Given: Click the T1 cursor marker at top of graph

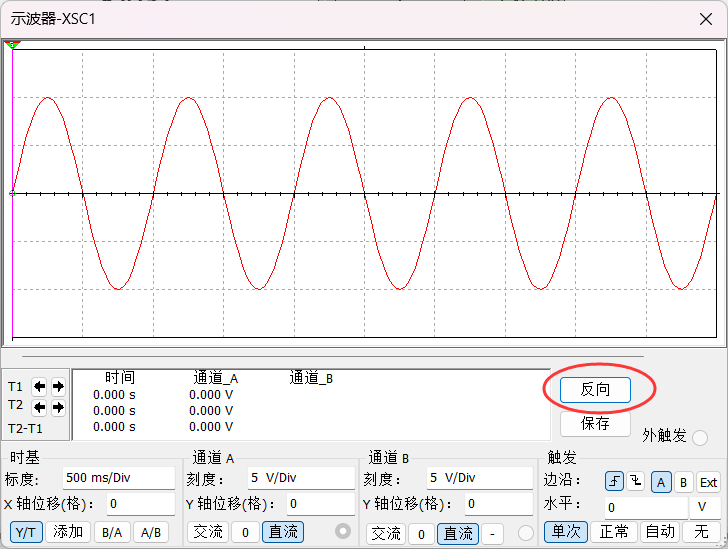Looking at the screenshot, I should coord(13,45).
